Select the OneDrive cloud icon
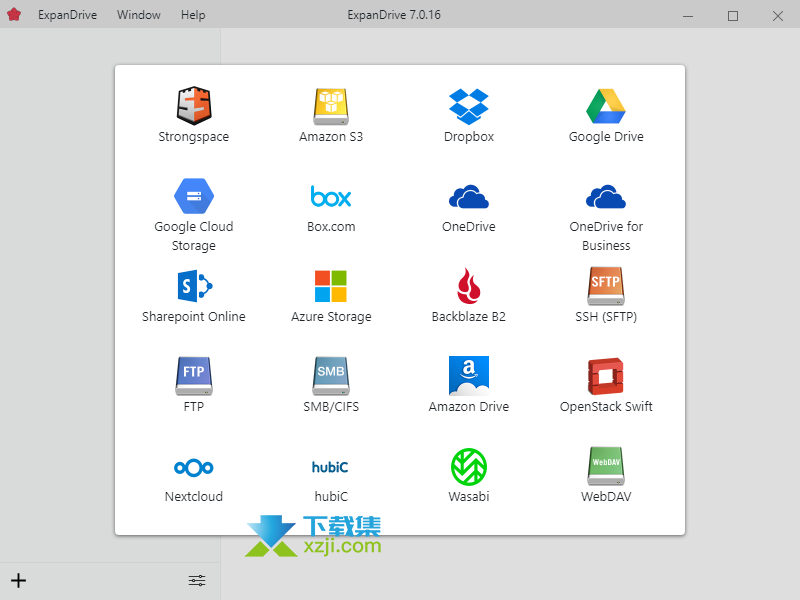Image resolution: width=800 pixels, height=600 pixels. [468, 196]
